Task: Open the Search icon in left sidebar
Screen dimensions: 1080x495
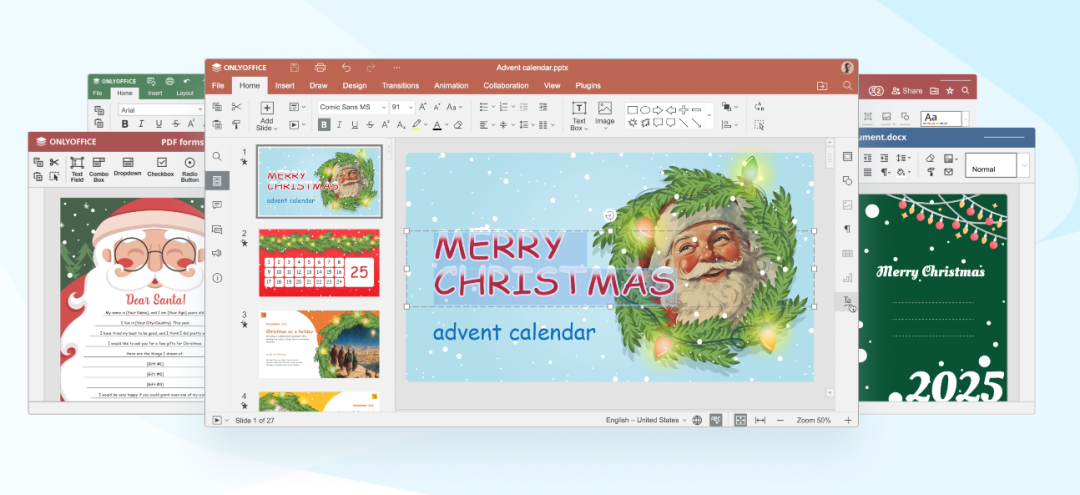Action: coord(217,157)
